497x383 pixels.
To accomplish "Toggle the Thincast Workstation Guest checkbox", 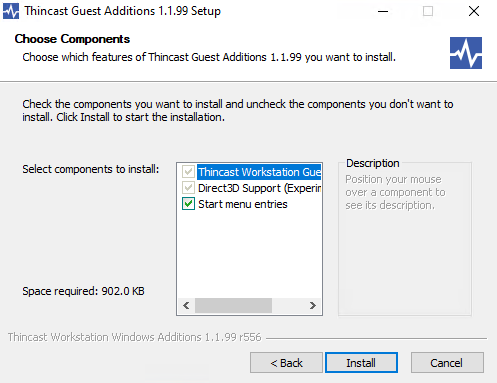I will coord(188,172).
